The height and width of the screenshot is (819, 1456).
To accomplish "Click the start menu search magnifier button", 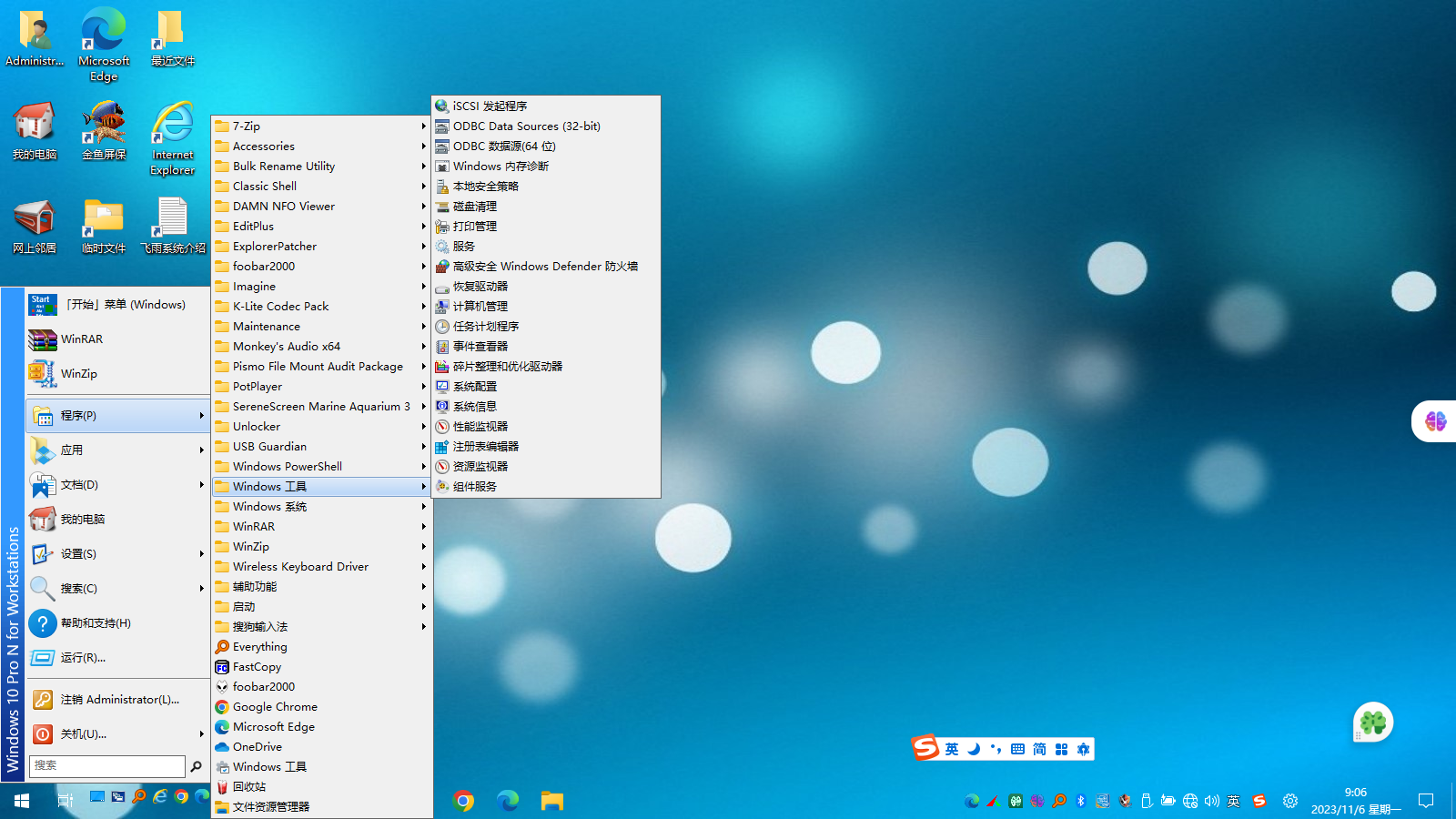I will point(196,766).
